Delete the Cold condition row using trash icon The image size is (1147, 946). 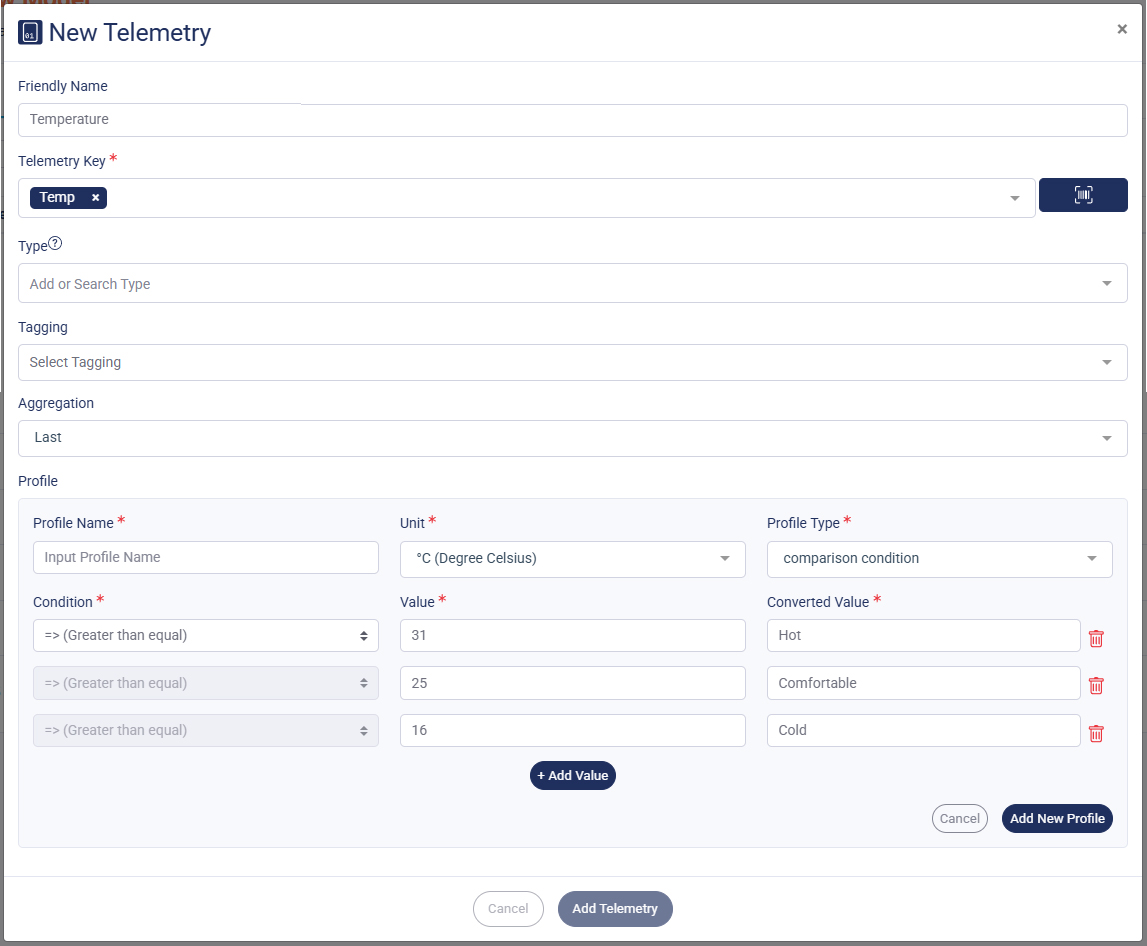(x=1096, y=733)
